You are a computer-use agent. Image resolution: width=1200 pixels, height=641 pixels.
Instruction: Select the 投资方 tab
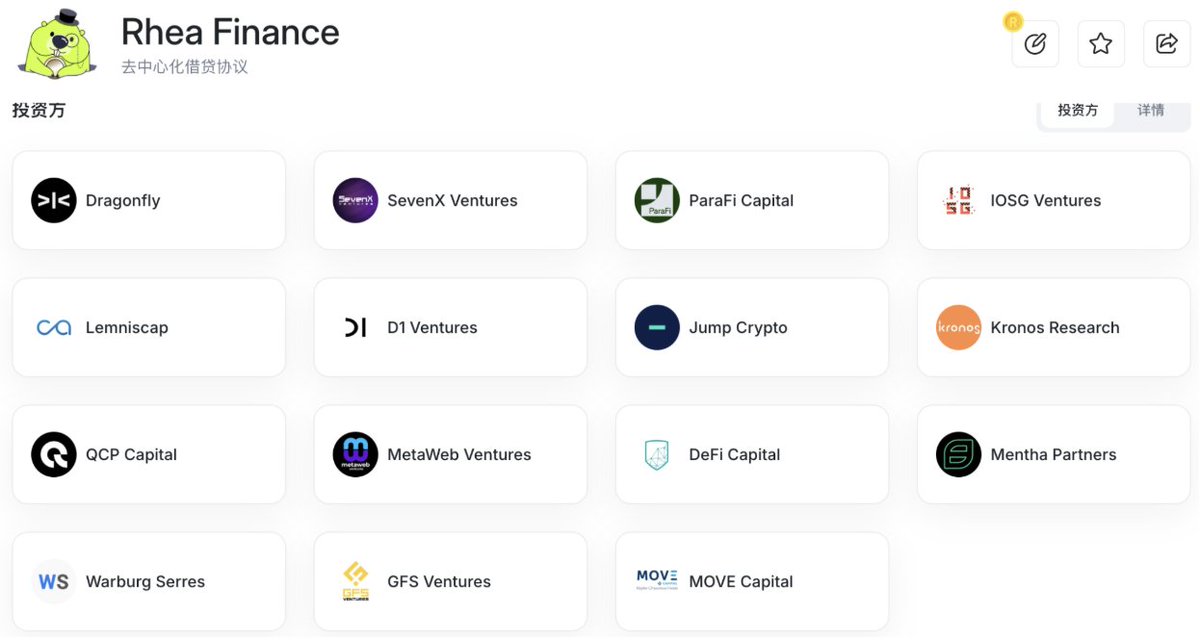coord(1078,110)
